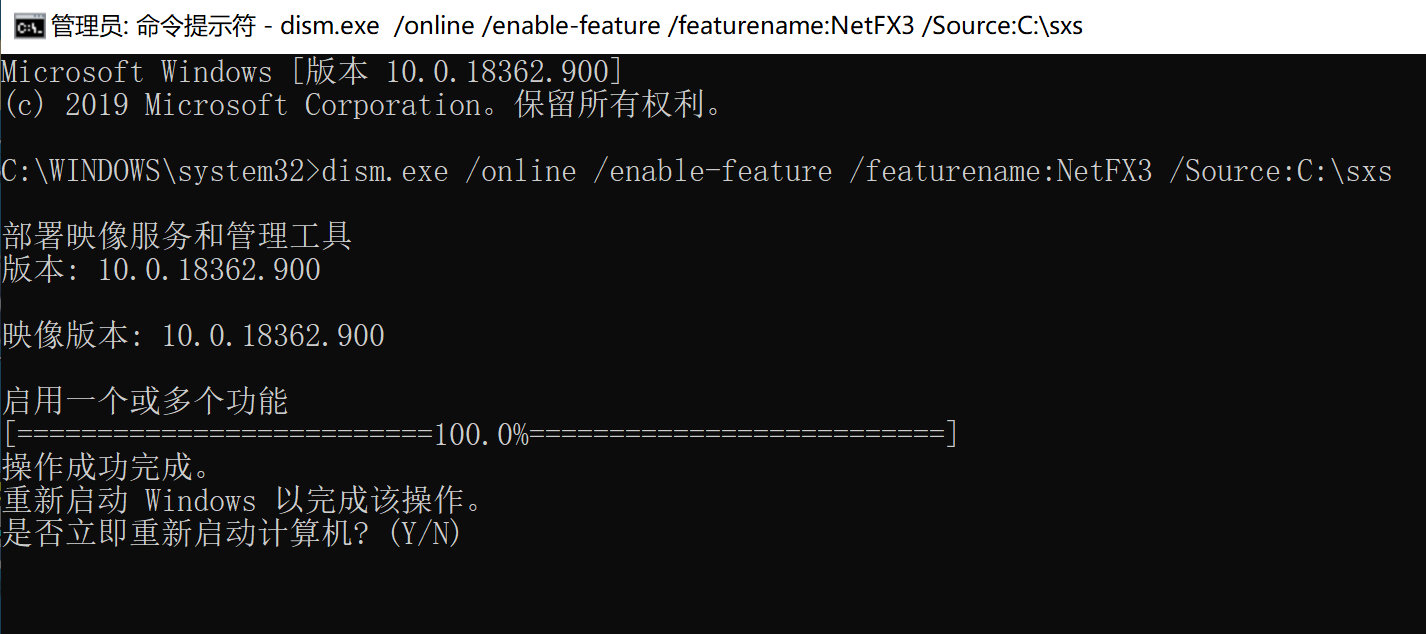
Task: Click the 启用一个或多个功能 line
Action: pyautogui.click(x=145, y=402)
